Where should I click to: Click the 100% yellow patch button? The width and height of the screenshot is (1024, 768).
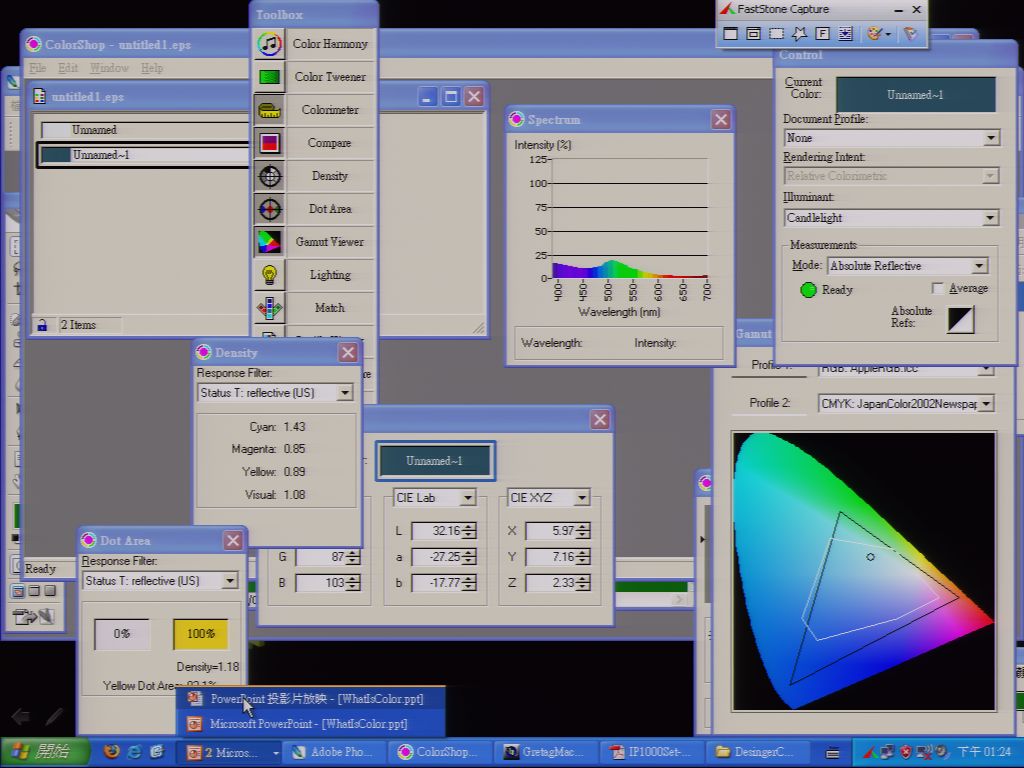pyautogui.click(x=200, y=634)
